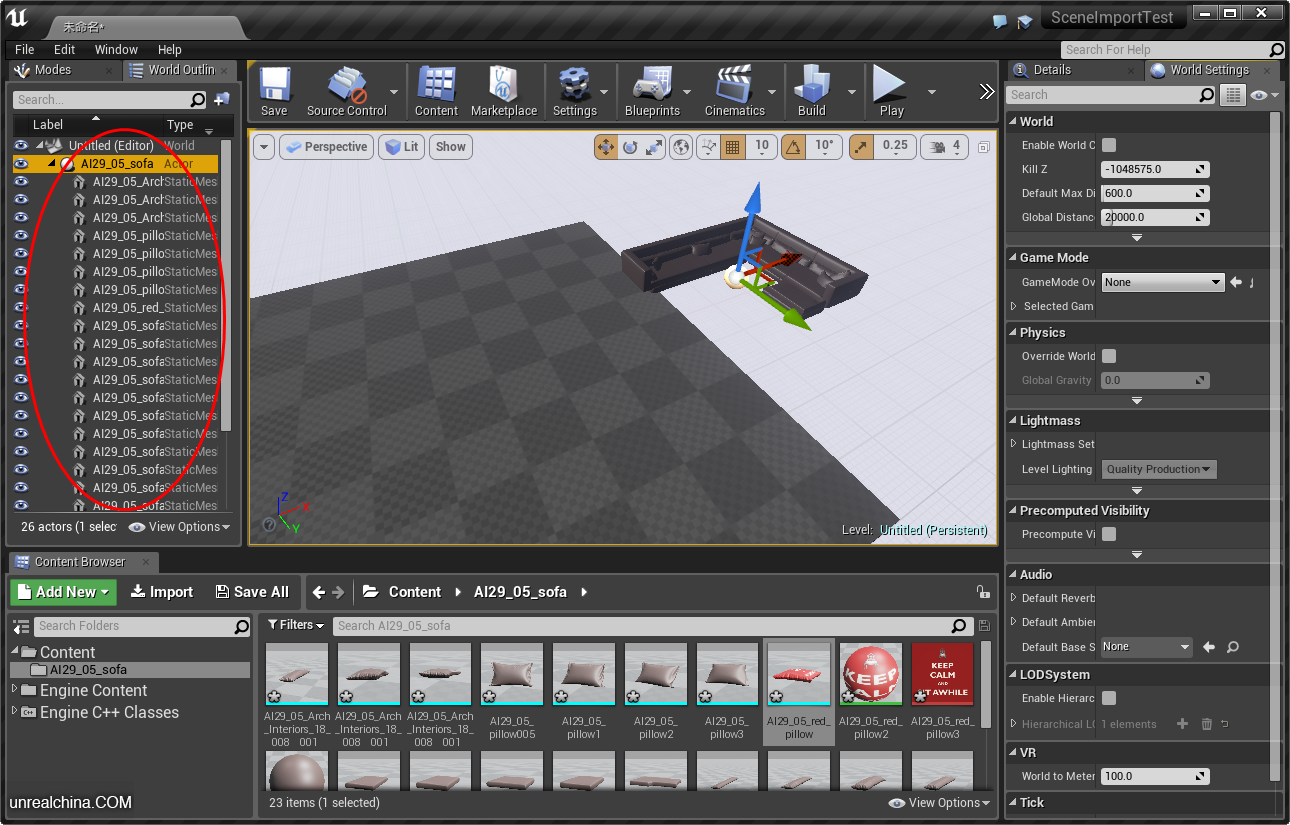Click the Import button
Screen dimensions: 1290x825
(162, 592)
